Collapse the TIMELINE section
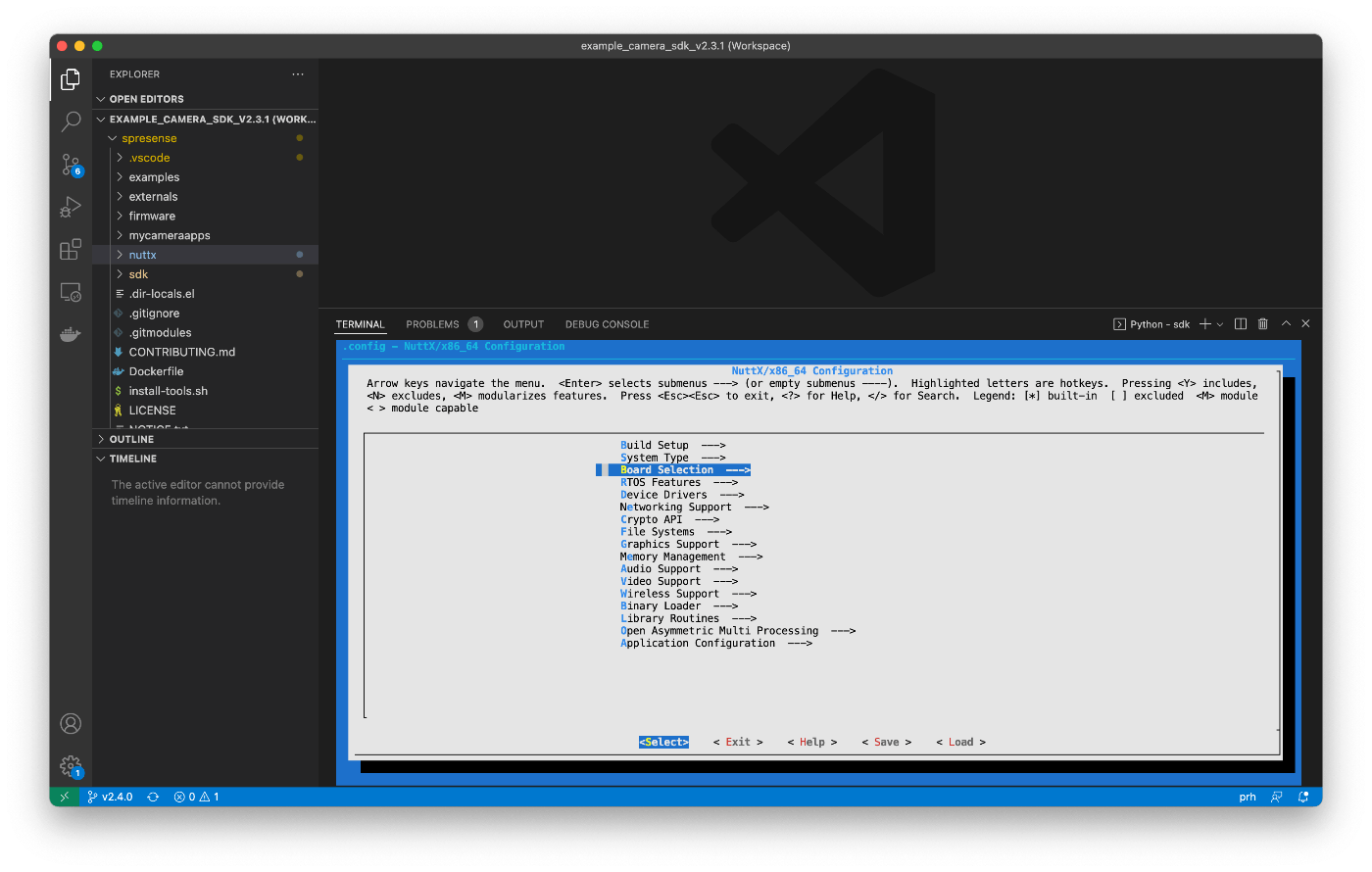The width and height of the screenshot is (1372, 872). 206,459
